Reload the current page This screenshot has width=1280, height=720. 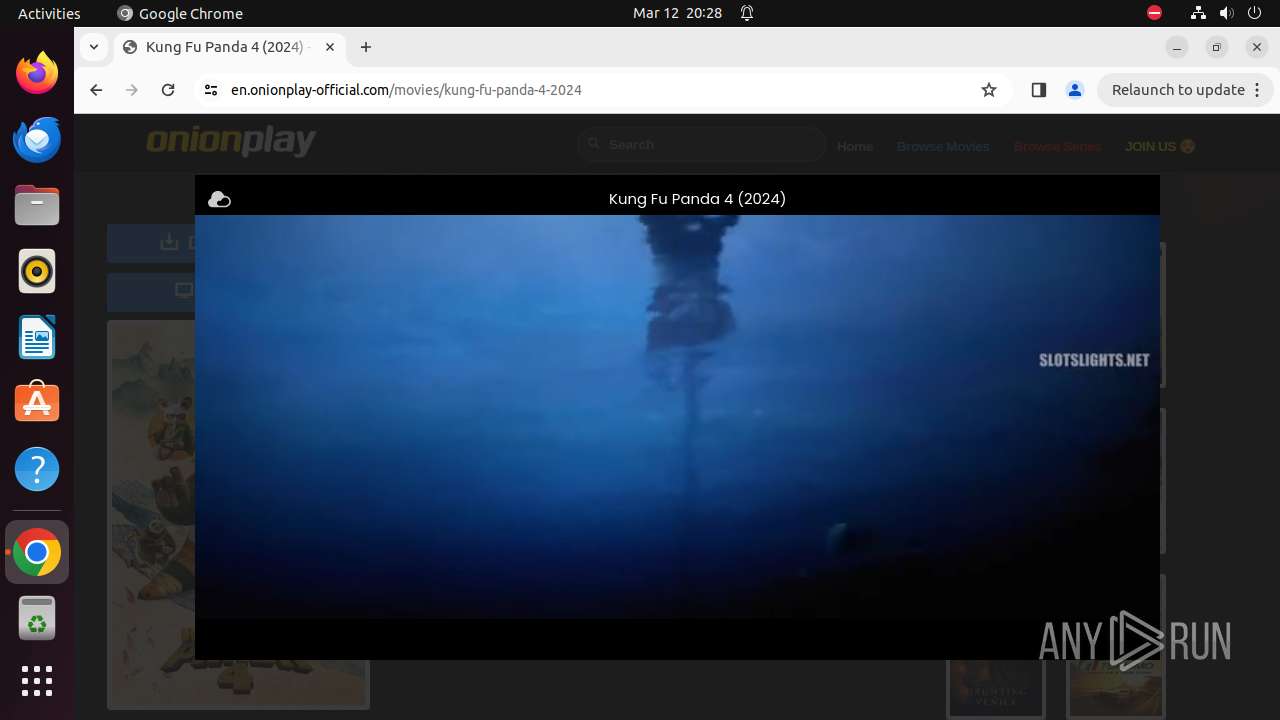(168, 90)
